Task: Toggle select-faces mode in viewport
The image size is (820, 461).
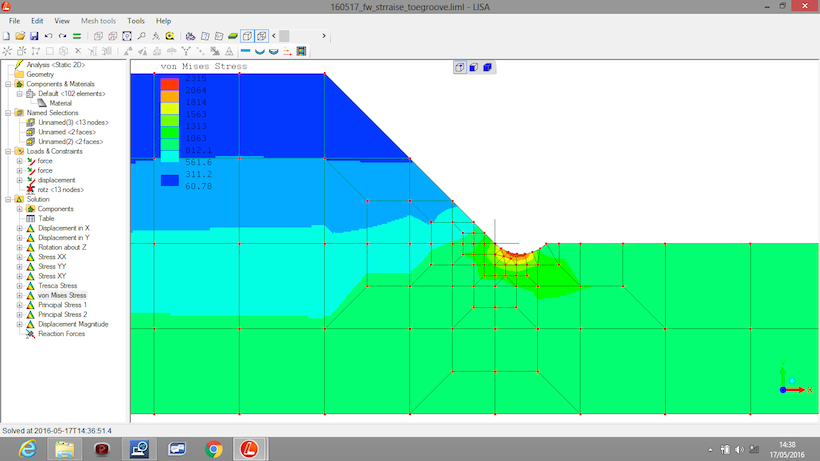Action: pos(474,67)
